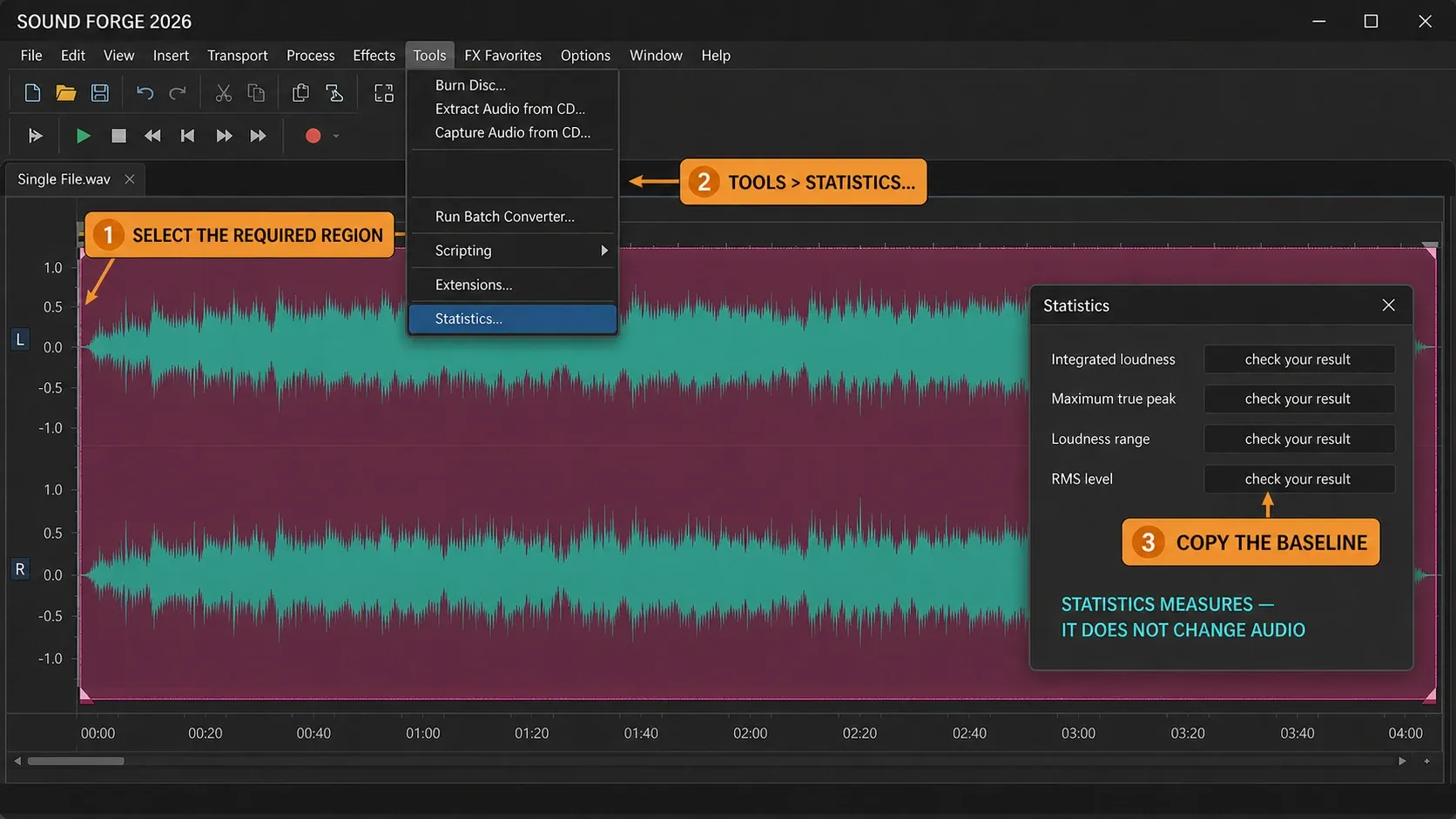Click the play from cursor flag icon
Image resolution: width=1456 pixels, height=819 pixels.
(x=35, y=136)
